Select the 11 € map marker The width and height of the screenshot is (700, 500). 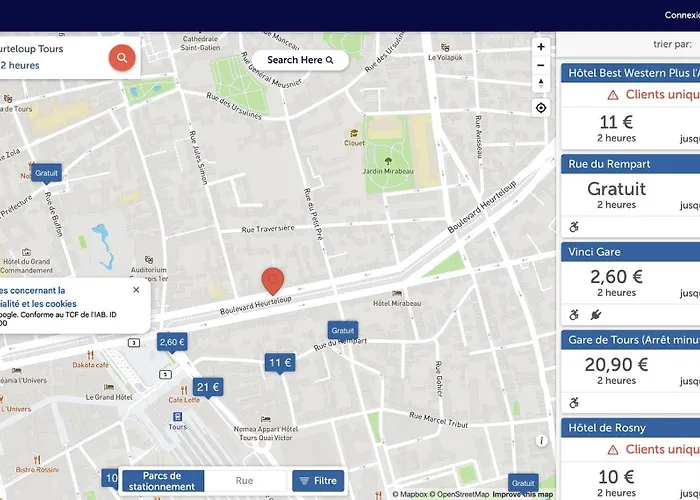coord(279,363)
